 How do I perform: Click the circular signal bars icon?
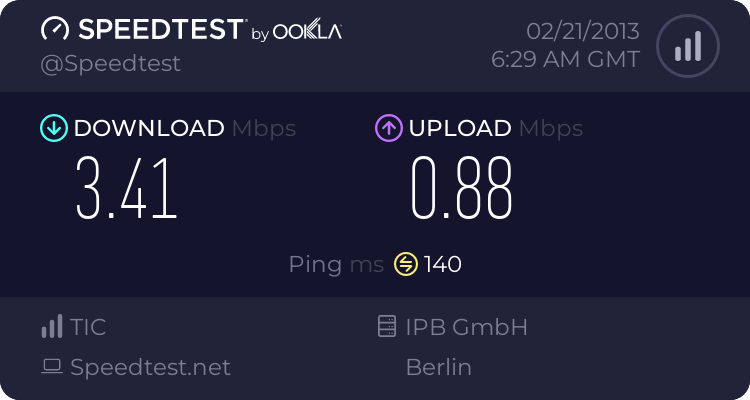pos(686,46)
